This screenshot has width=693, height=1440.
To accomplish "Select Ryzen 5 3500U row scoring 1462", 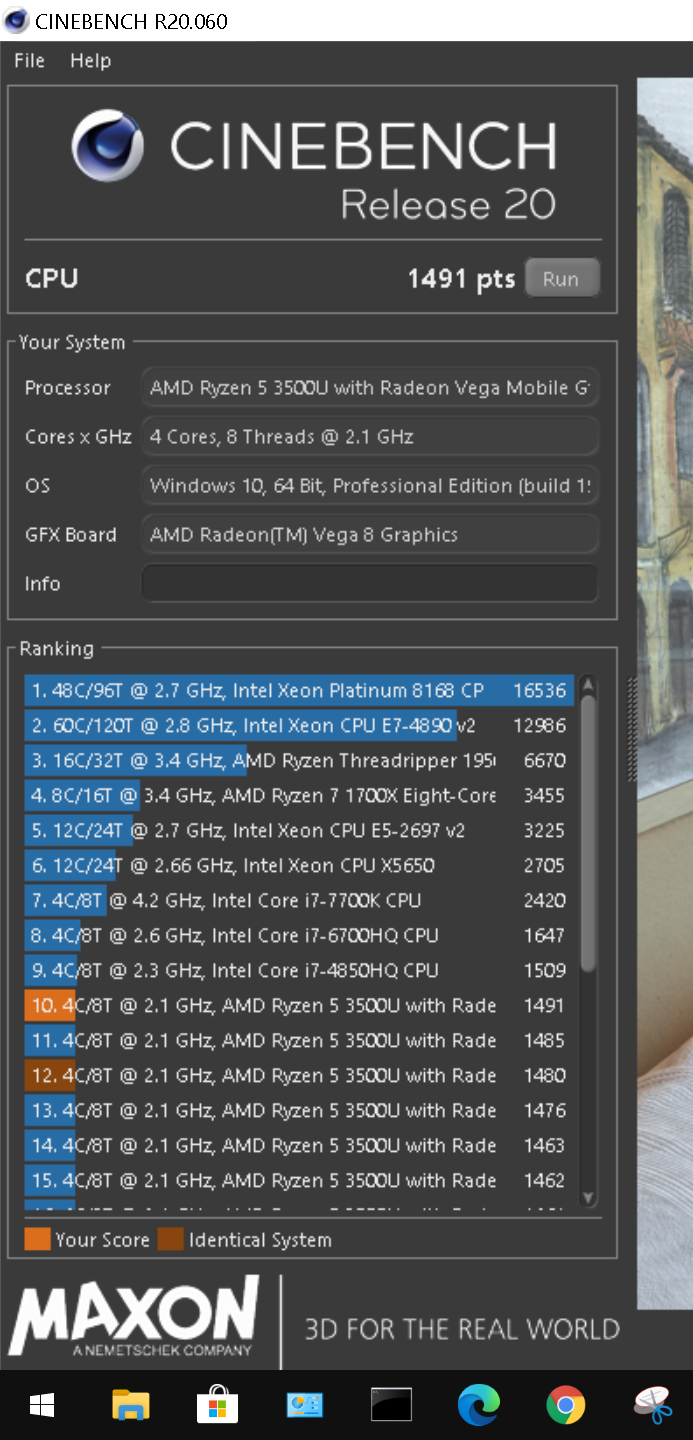I will [299, 1181].
